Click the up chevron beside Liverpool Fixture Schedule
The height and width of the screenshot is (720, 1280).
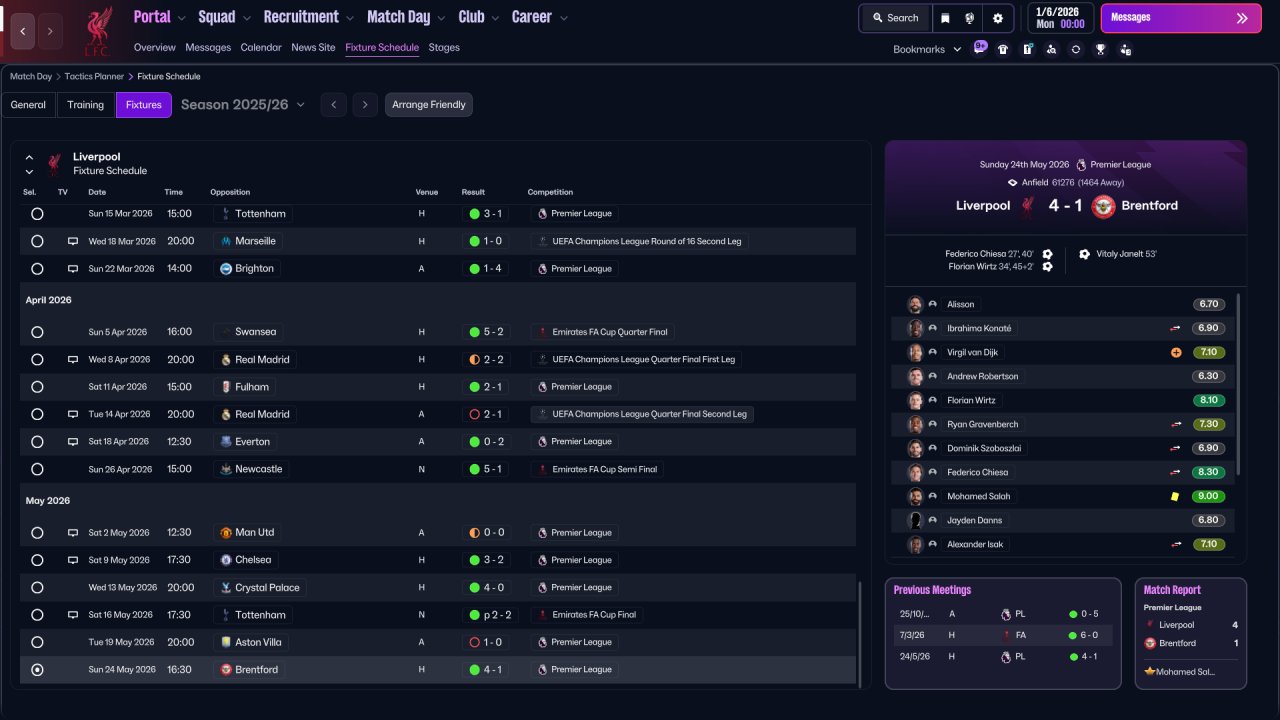(29, 157)
